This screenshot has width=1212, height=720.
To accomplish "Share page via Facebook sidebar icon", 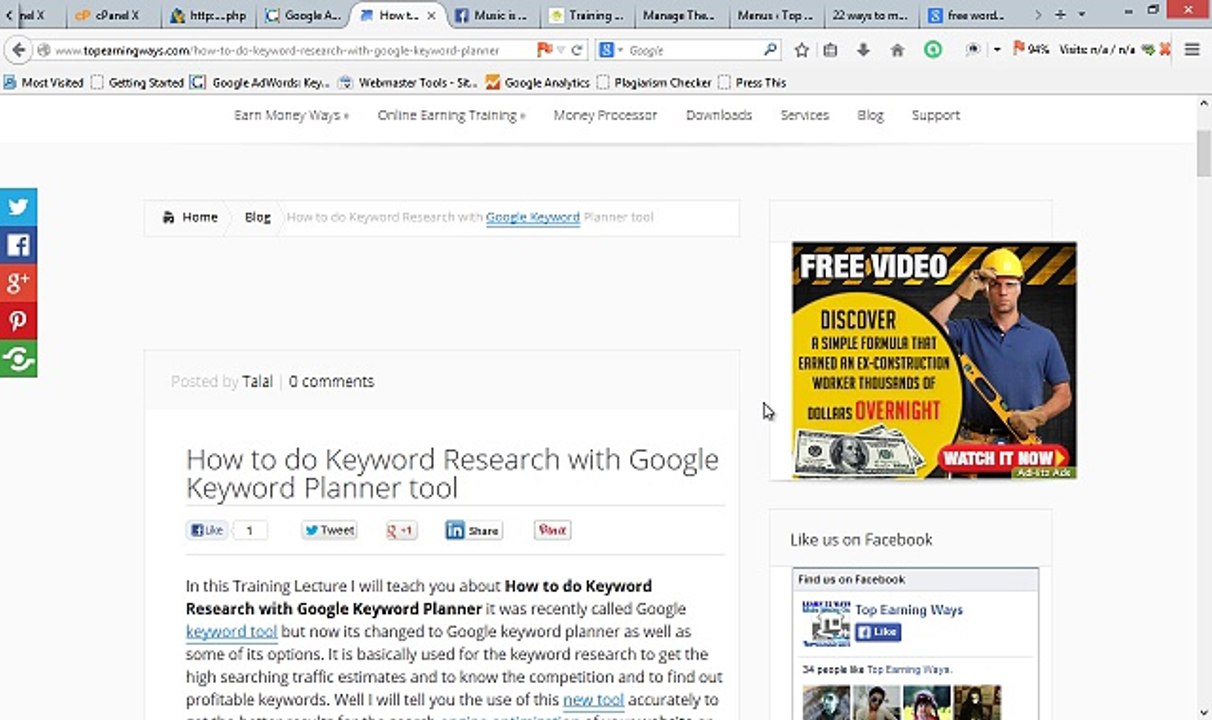I will click(18, 245).
